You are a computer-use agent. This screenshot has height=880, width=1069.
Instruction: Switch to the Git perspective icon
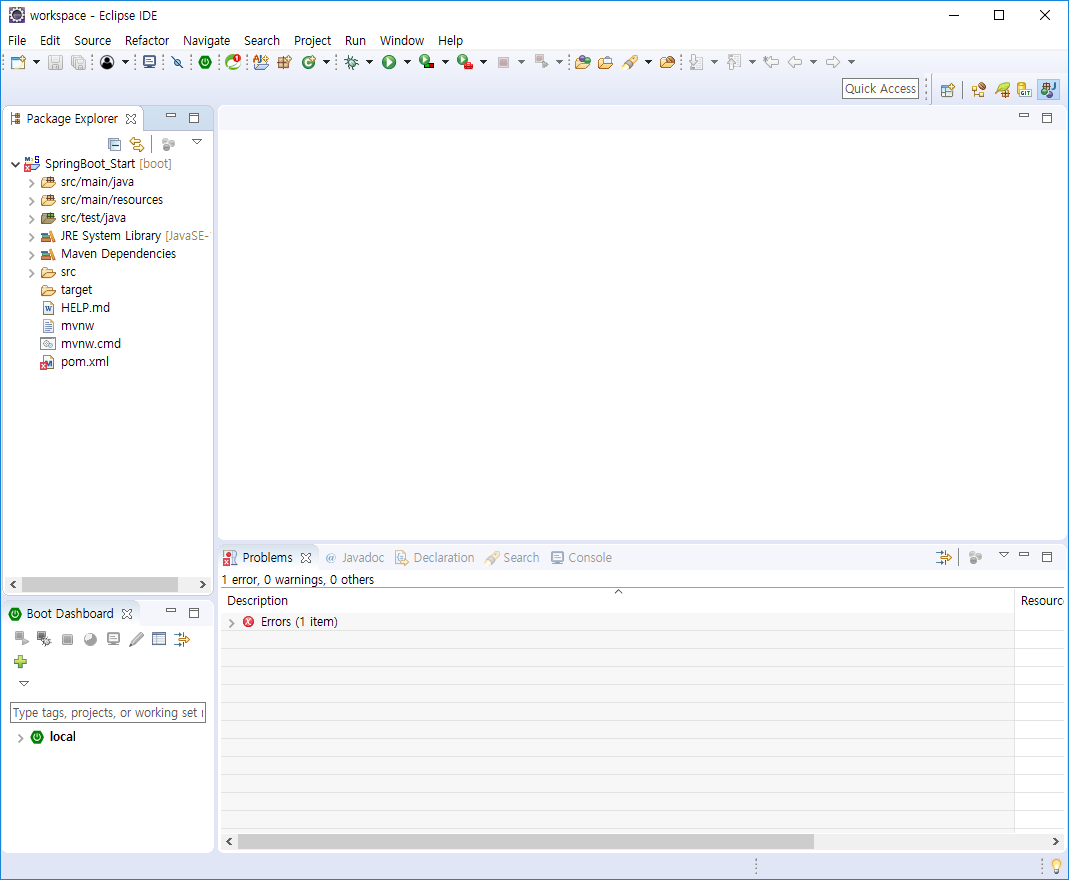[x=1025, y=89]
